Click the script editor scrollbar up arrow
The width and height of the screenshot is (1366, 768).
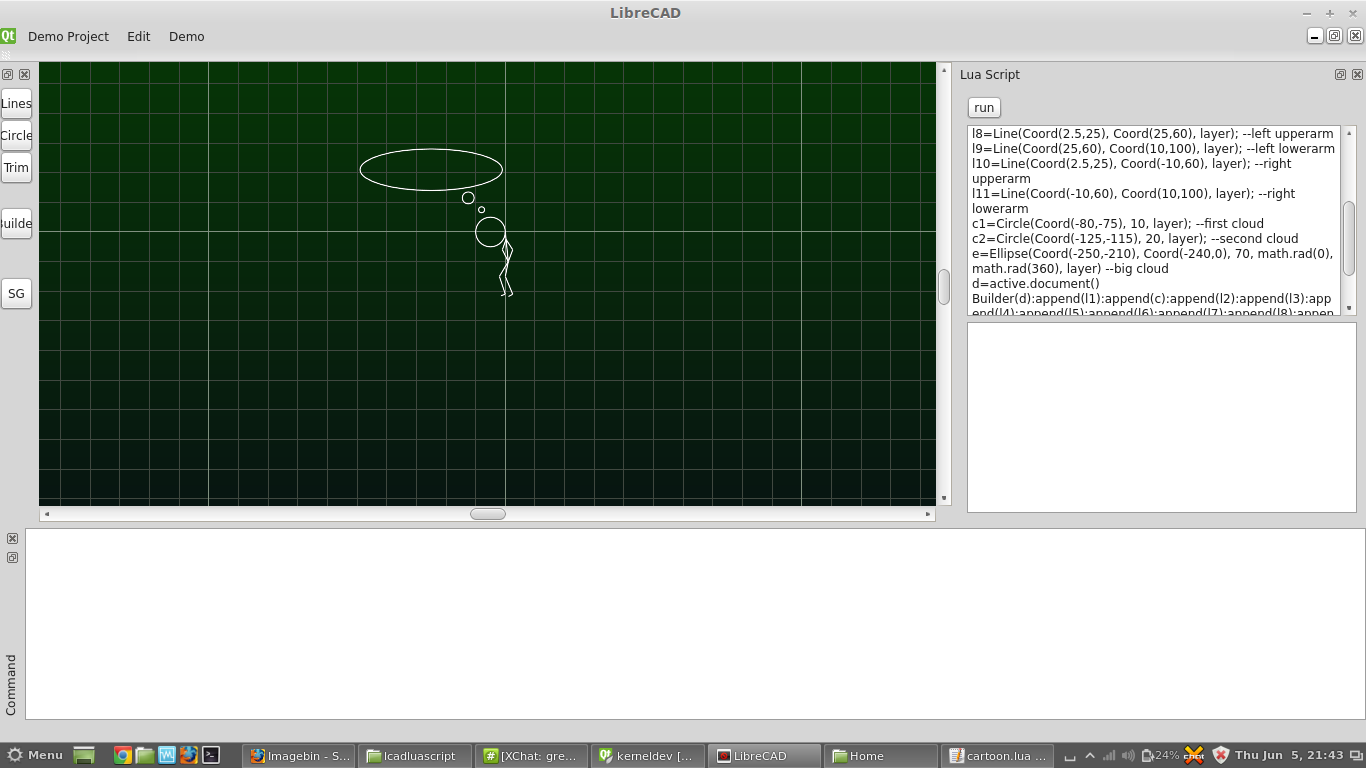1349,133
